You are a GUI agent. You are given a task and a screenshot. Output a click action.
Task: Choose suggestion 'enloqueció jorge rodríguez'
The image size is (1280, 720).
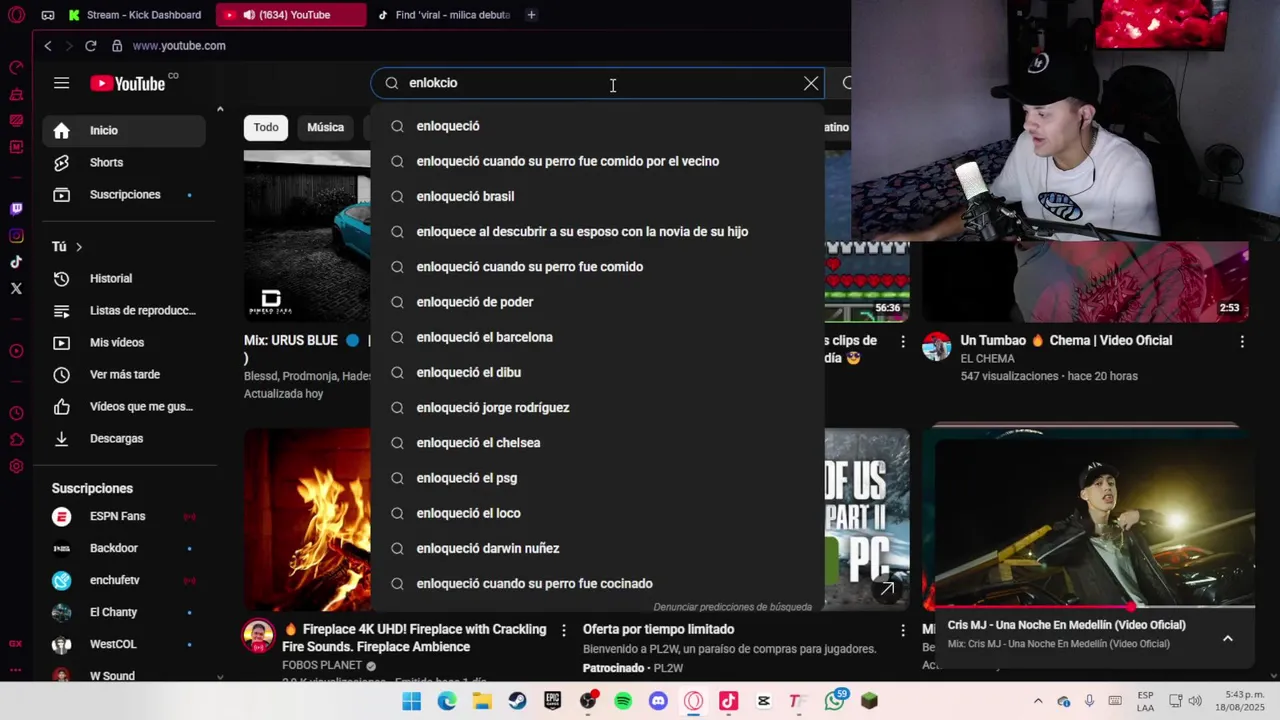597,407
